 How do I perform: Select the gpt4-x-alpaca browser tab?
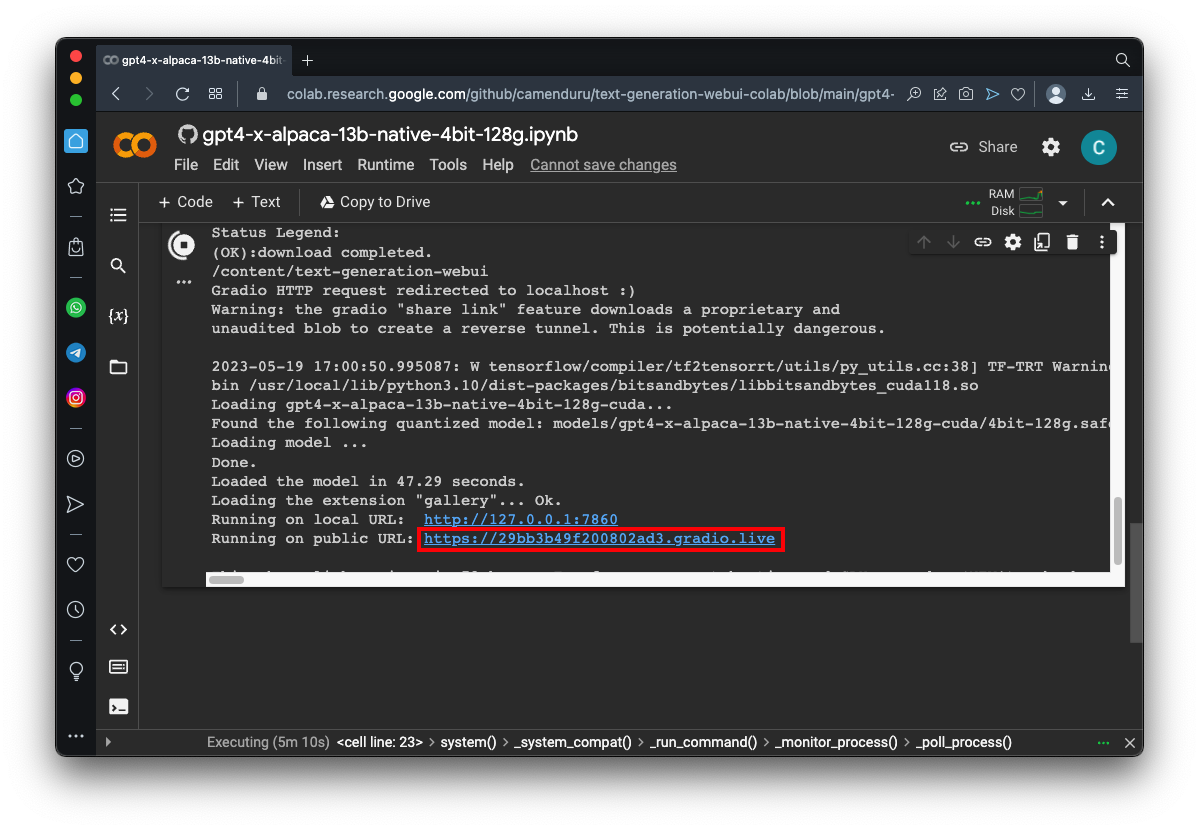pyautogui.click(x=194, y=60)
